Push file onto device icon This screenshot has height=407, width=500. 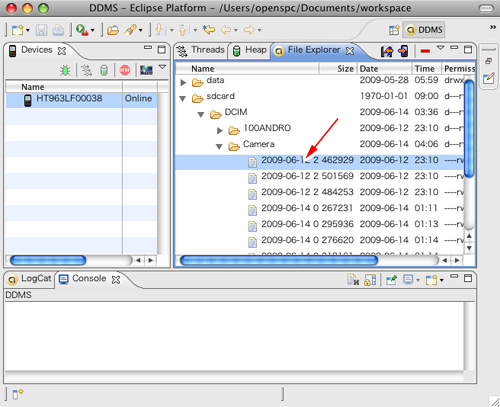(x=403, y=51)
